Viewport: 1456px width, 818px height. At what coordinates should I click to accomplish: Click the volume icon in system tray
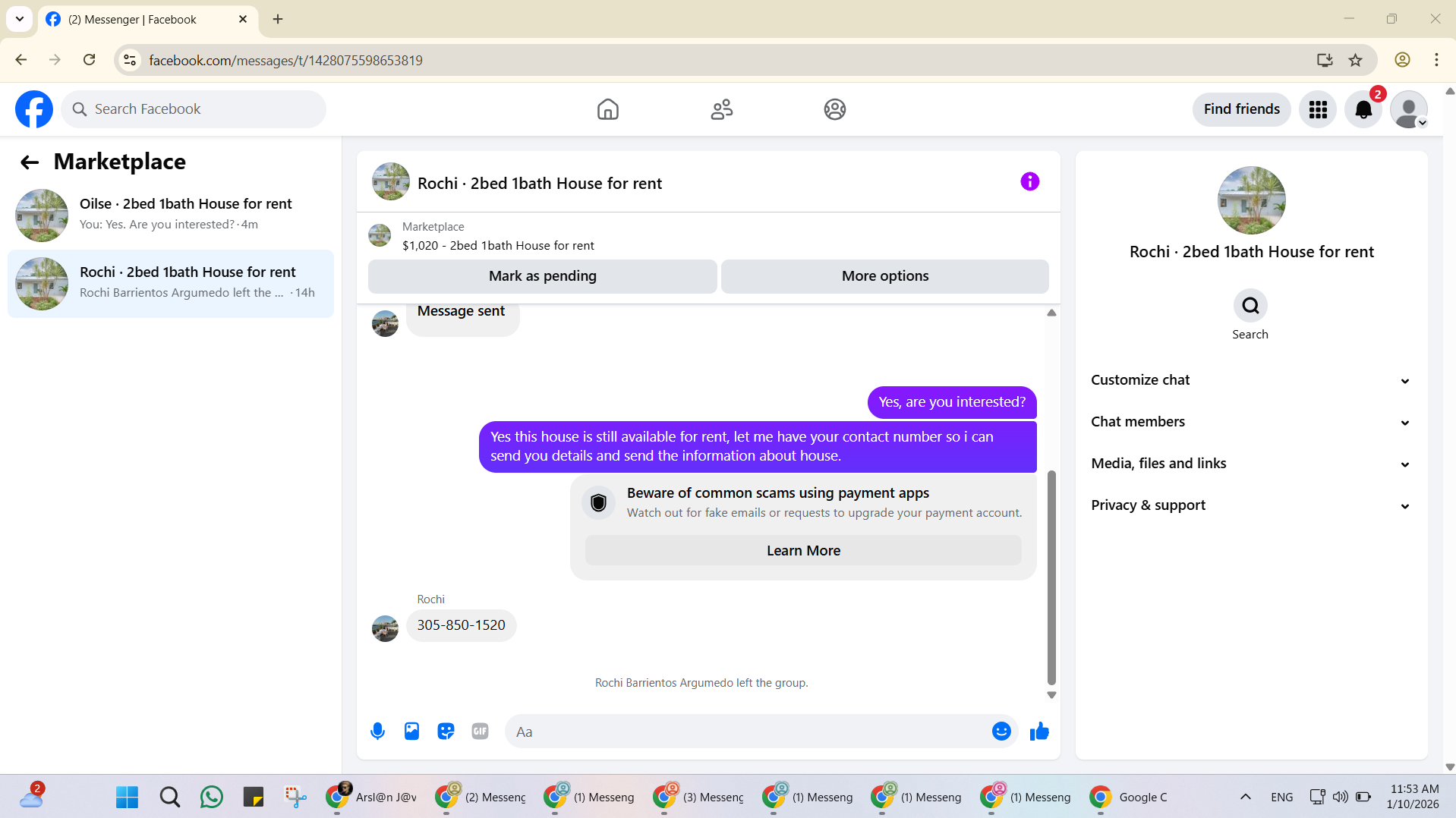click(x=1341, y=797)
